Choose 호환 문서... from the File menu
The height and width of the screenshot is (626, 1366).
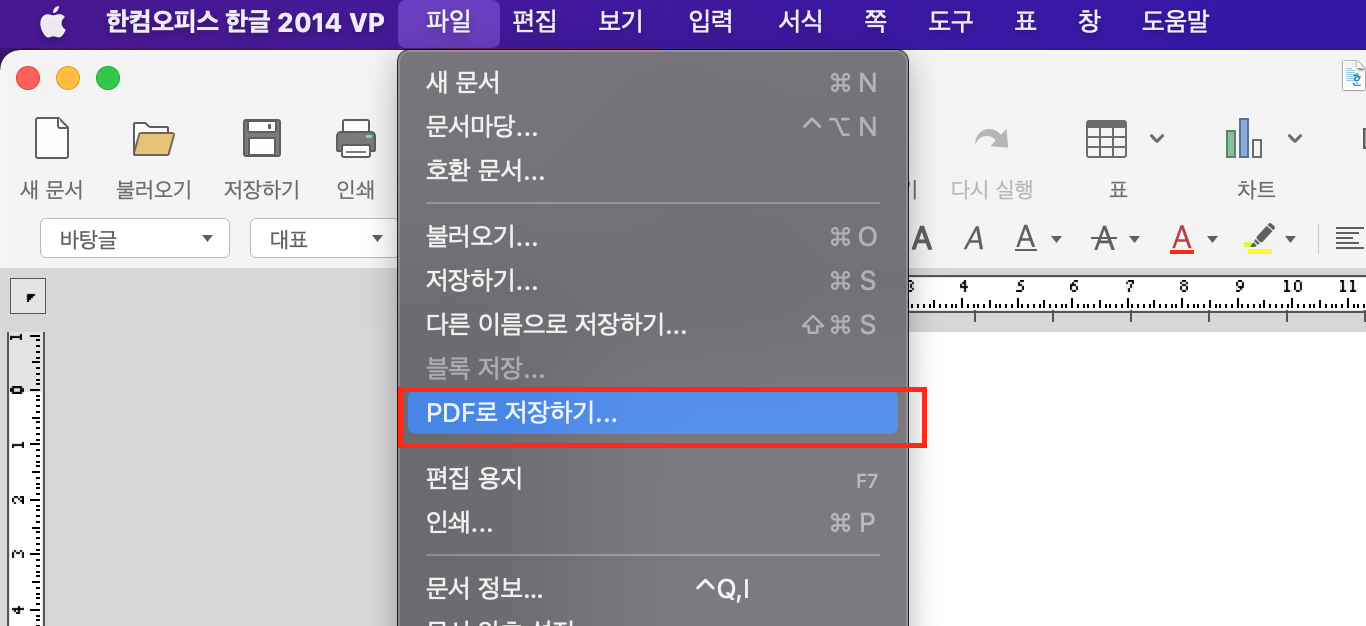point(652,171)
